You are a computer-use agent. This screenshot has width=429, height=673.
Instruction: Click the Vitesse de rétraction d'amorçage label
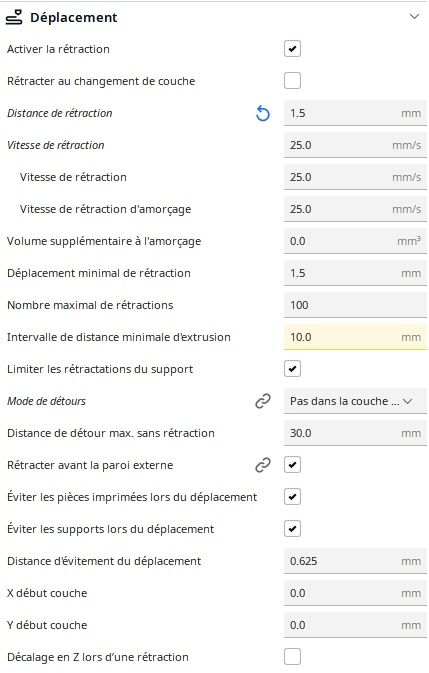tap(106, 209)
